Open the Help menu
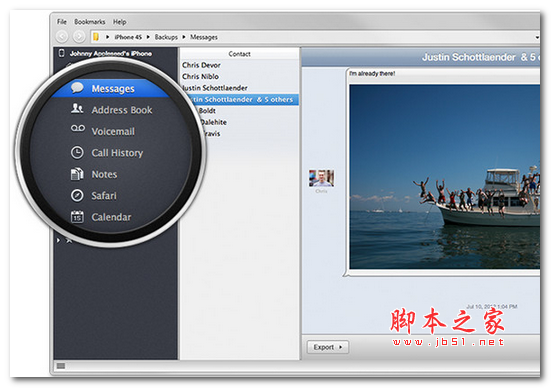The image size is (551, 388). click(119, 22)
